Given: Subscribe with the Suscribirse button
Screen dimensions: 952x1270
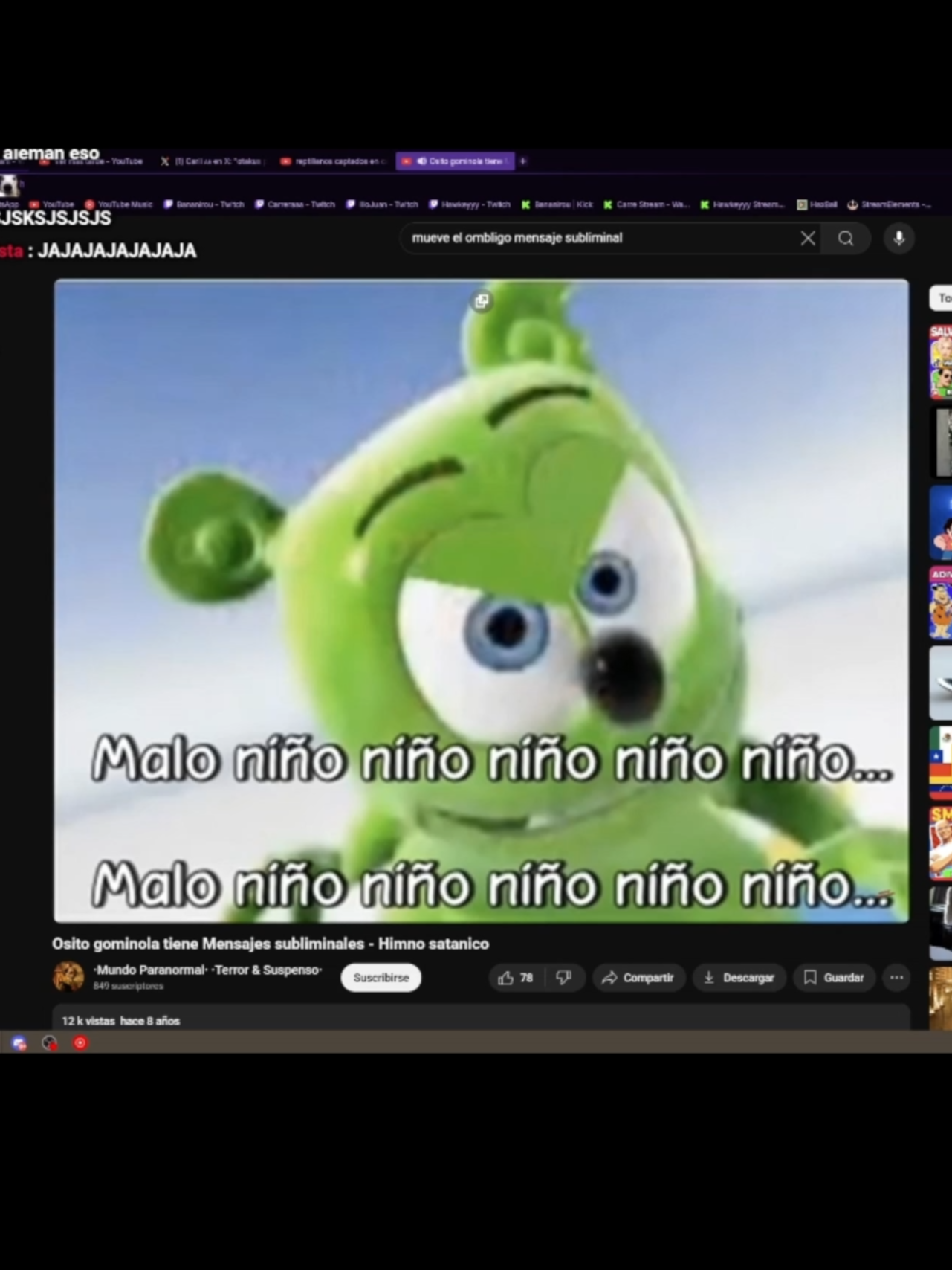Looking at the screenshot, I should point(381,978).
